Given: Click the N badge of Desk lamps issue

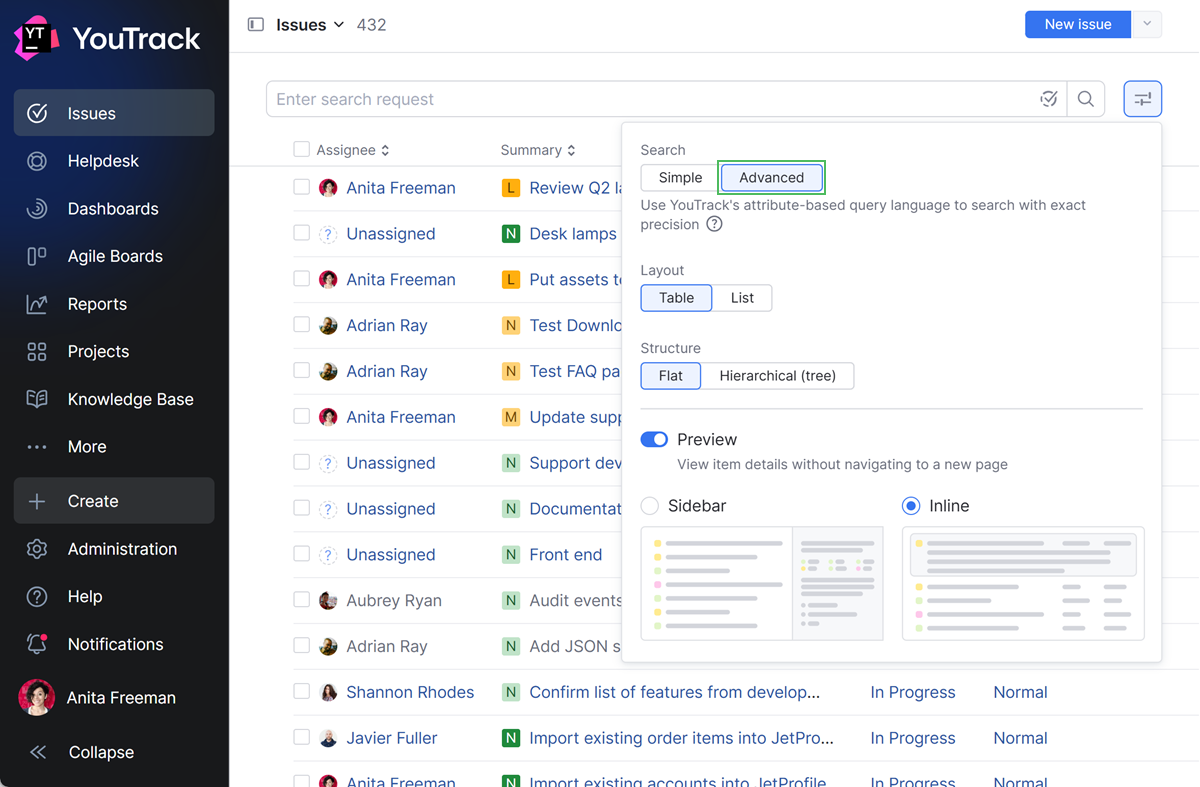Looking at the screenshot, I should 511,234.
